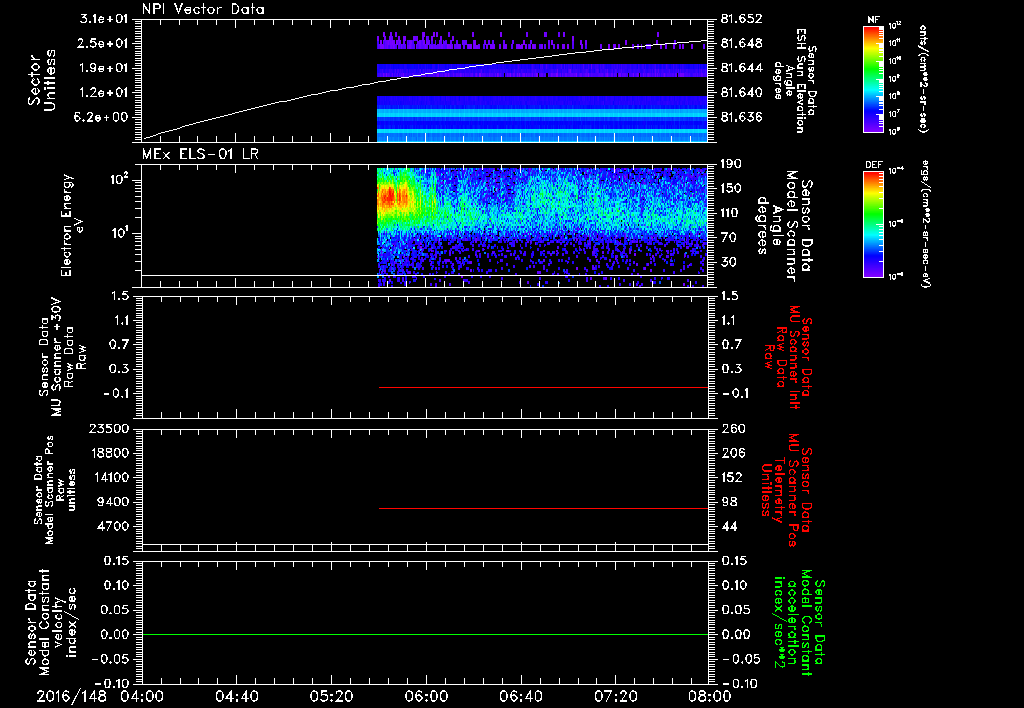The image size is (1024, 708).
Task: Click the 2016/148 date label
Action: 71,696
